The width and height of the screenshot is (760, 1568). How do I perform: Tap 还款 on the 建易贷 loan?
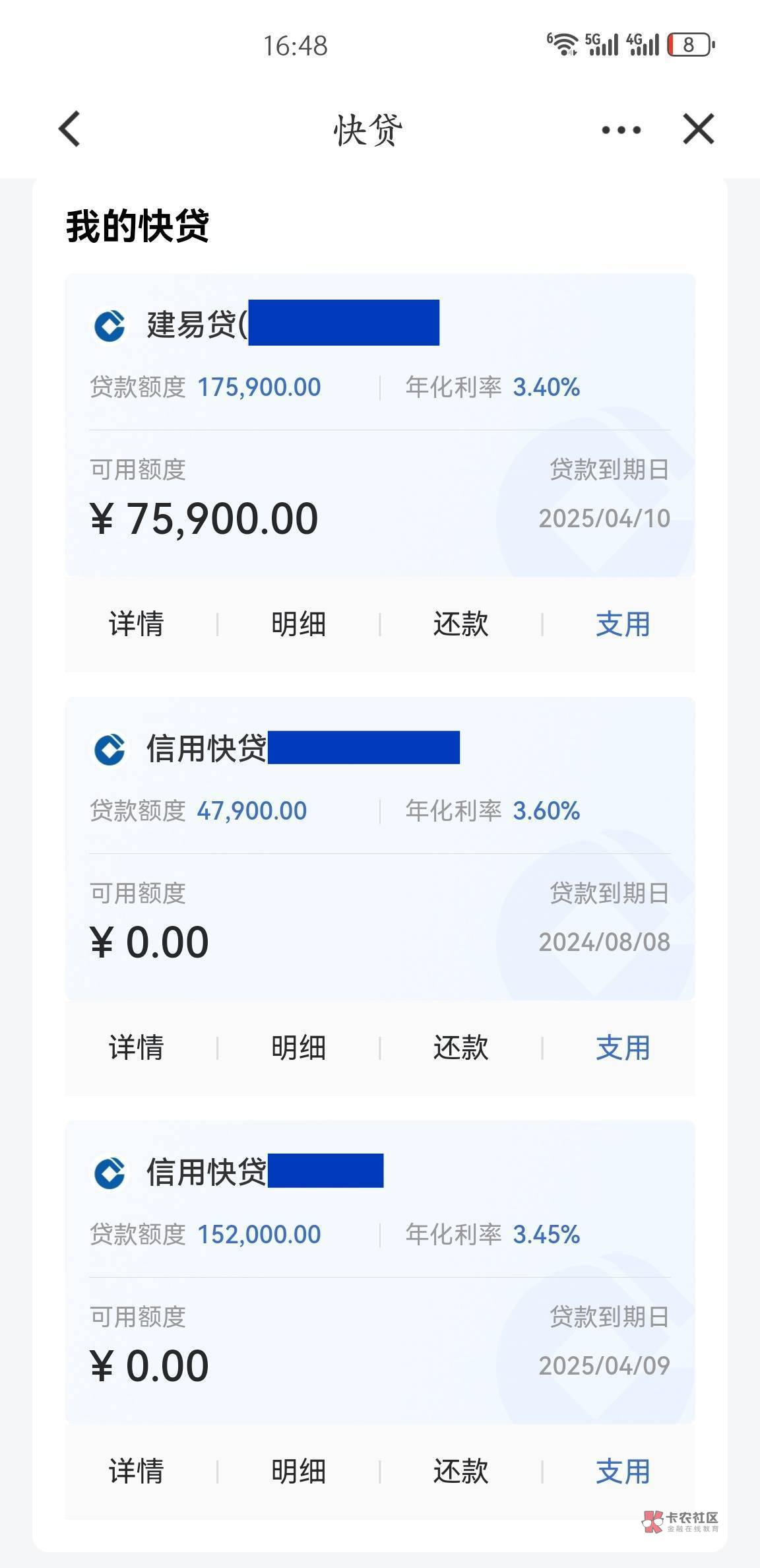pyautogui.click(x=460, y=624)
